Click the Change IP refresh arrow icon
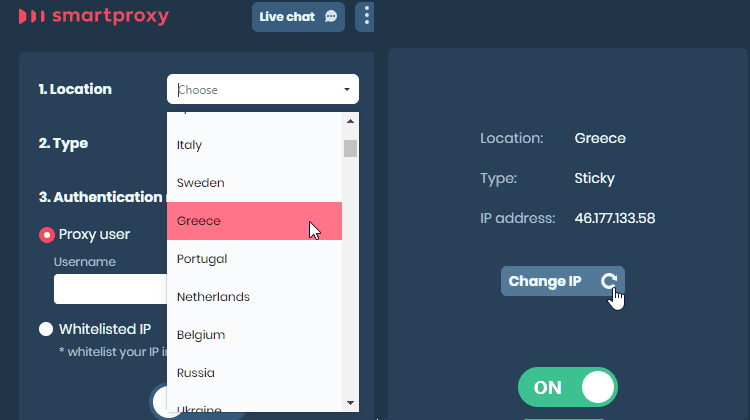 coord(608,281)
